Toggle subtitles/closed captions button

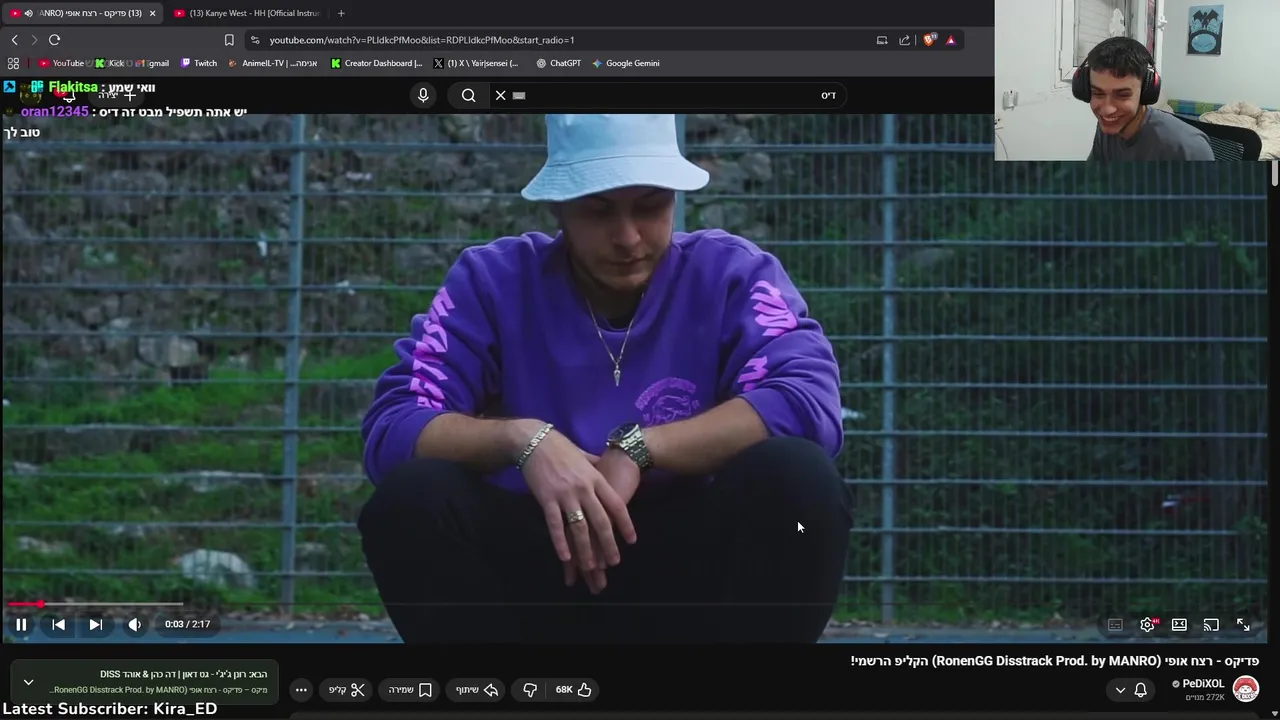[x=1115, y=624]
